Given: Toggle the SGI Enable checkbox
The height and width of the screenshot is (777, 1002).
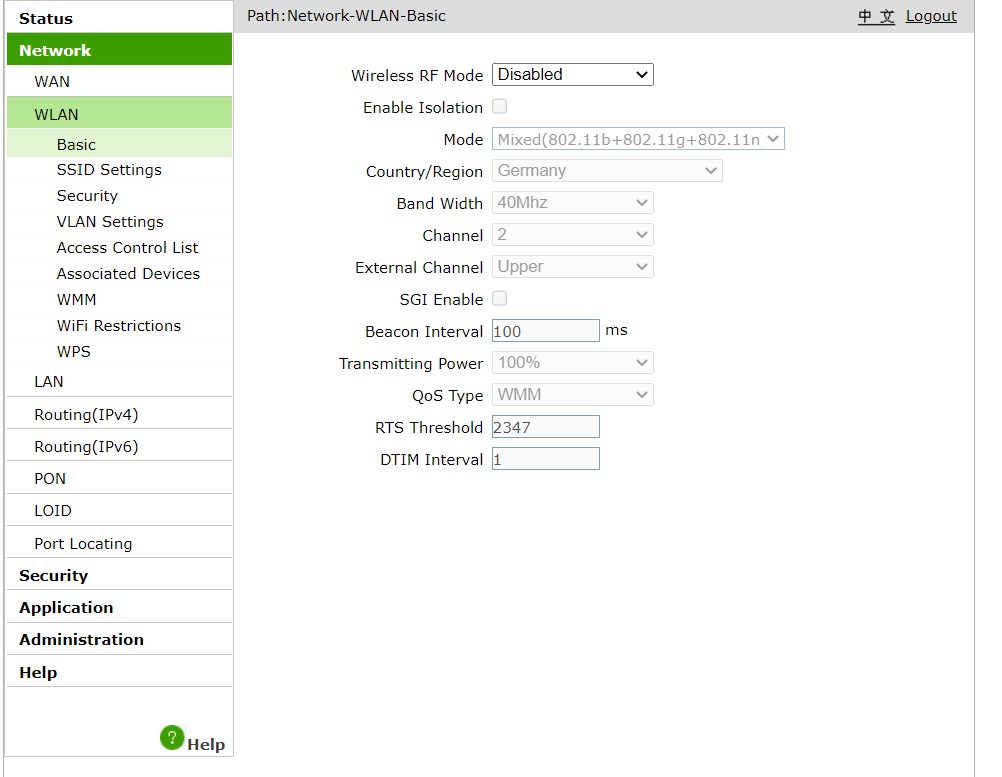Looking at the screenshot, I should coord(500,298).
